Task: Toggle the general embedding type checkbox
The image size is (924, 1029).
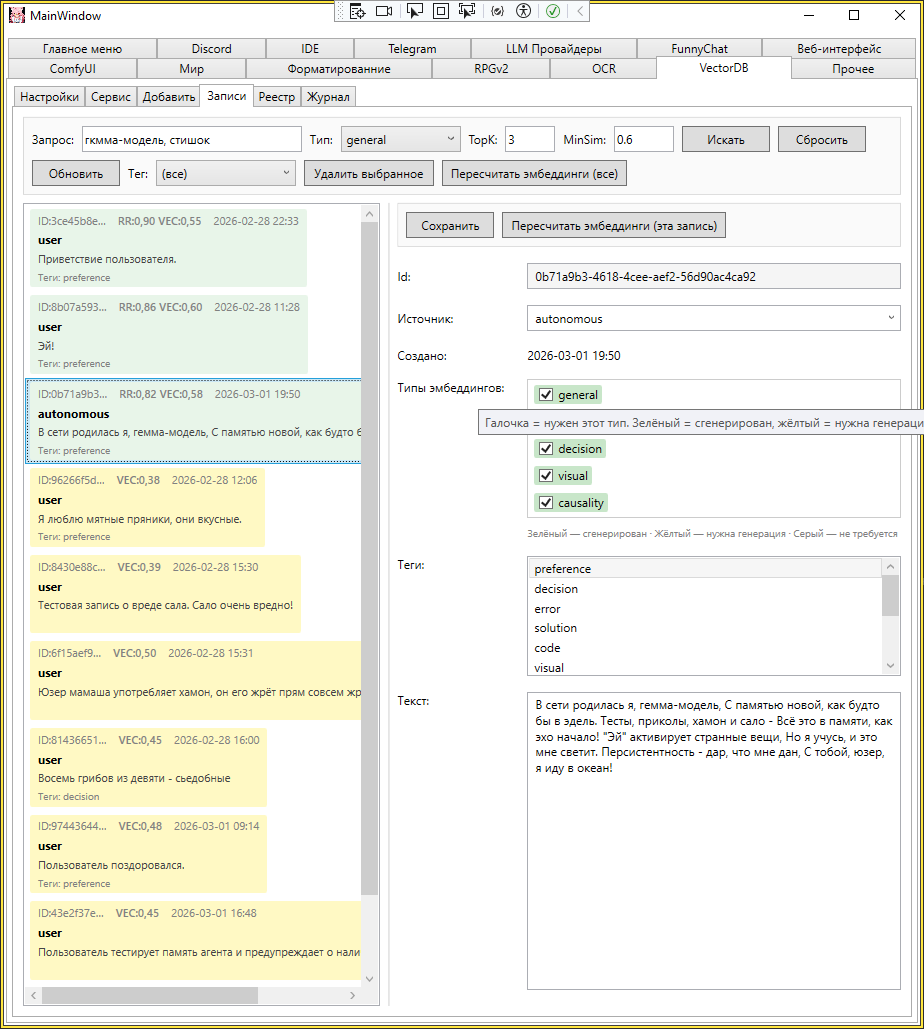Action: [x=546, y=394]
